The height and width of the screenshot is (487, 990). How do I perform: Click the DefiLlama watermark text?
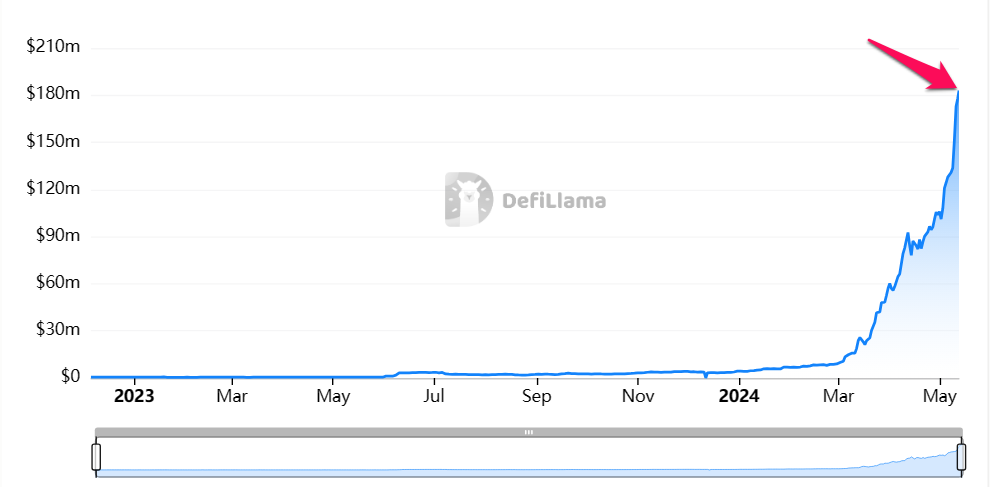point(553,200)
